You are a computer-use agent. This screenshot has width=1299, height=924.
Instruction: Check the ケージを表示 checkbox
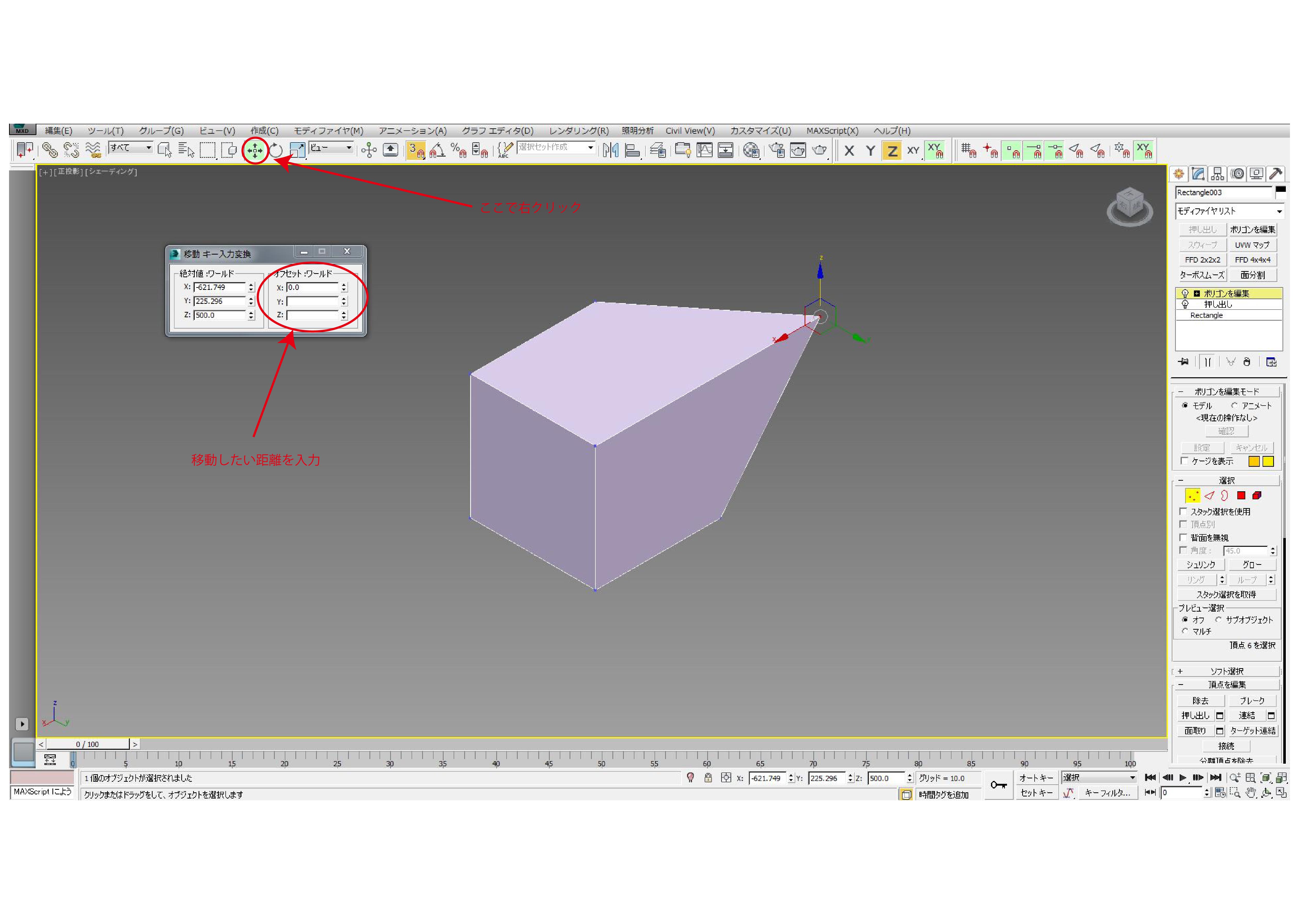click(x=1184, y=461)
